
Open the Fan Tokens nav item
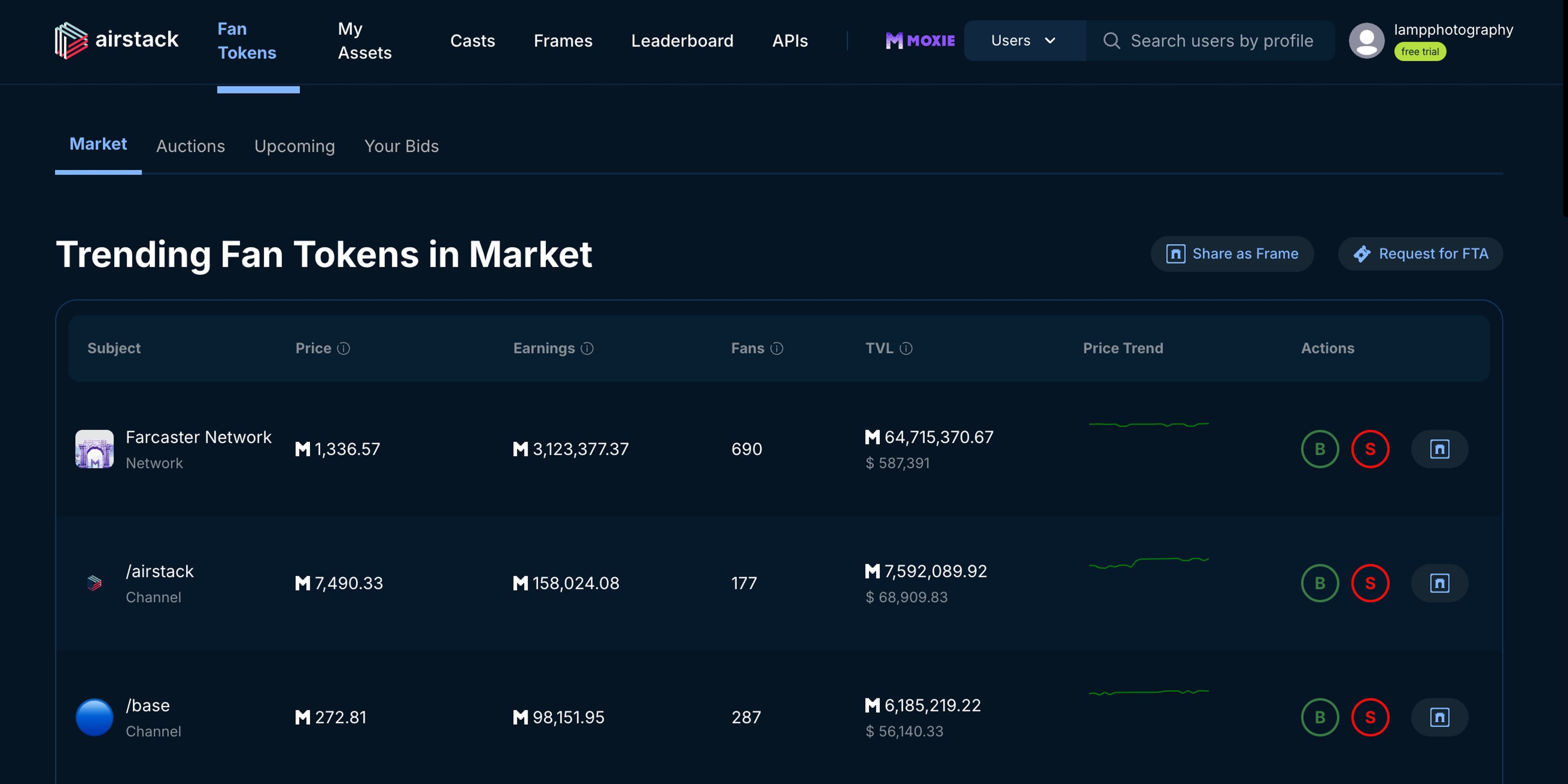pos(247,41)
